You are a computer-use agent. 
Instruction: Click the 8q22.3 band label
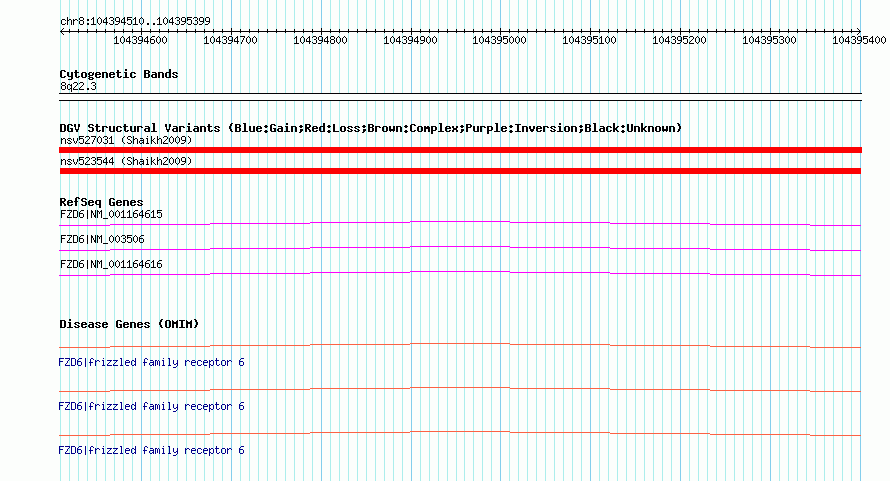pyautogui.click(x=78, y=86)
